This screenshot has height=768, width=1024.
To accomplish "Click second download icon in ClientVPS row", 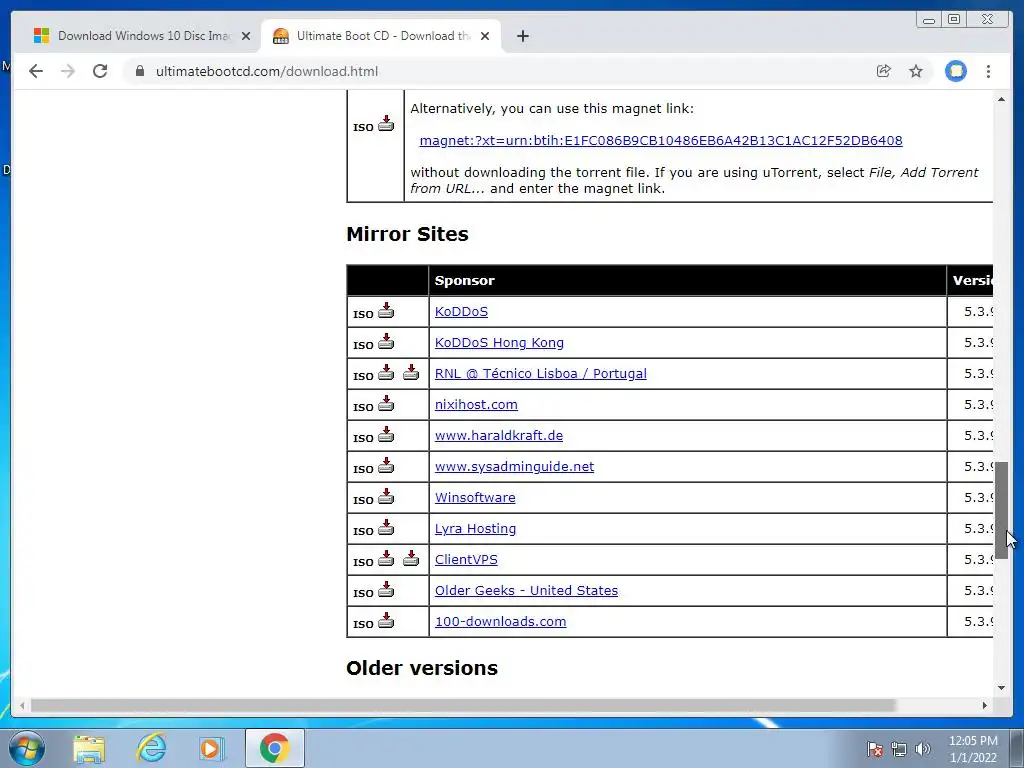I will pos(411,558).
